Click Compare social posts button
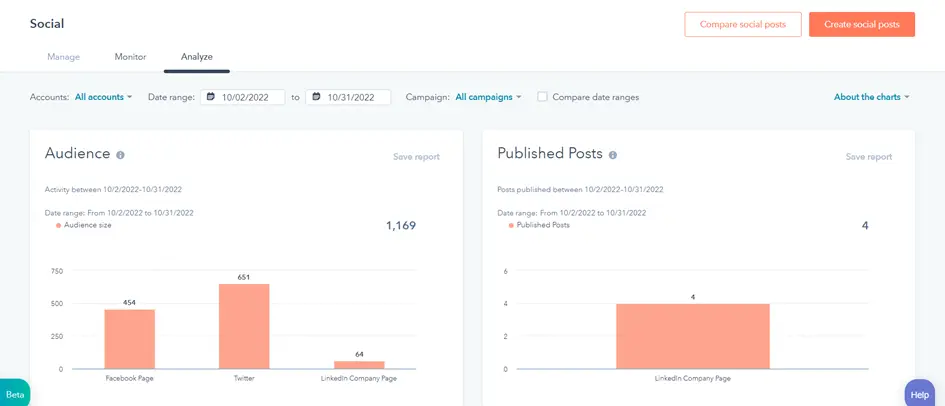The width and height of the screenshot is (945, 406). 742,24
